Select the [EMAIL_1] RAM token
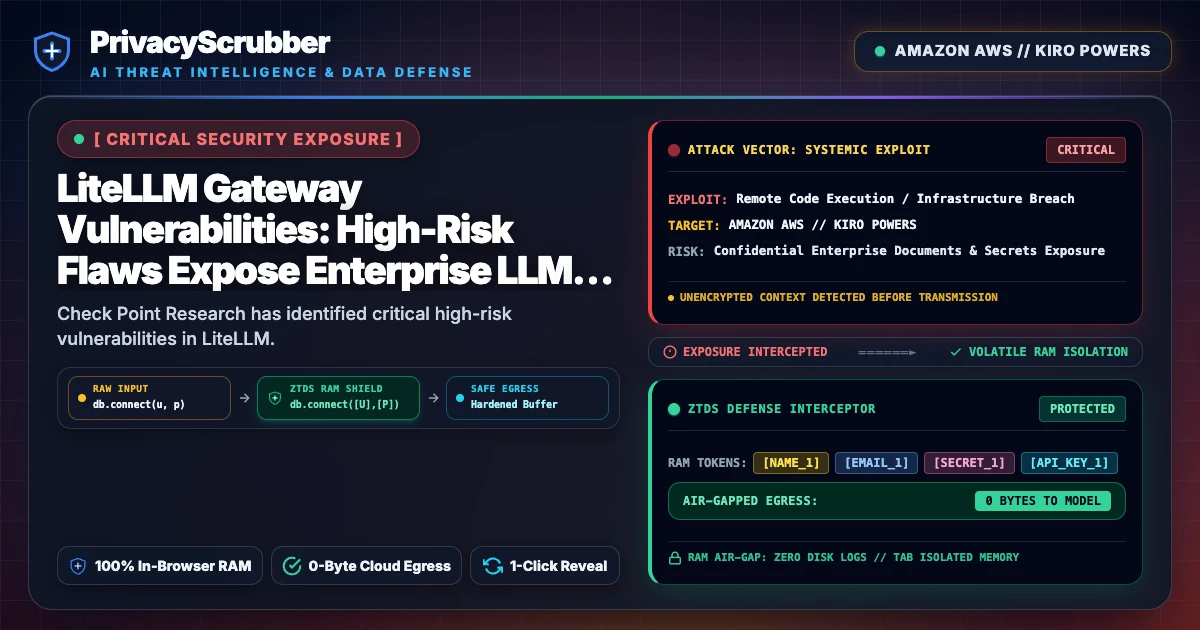 tap(876, 463)
